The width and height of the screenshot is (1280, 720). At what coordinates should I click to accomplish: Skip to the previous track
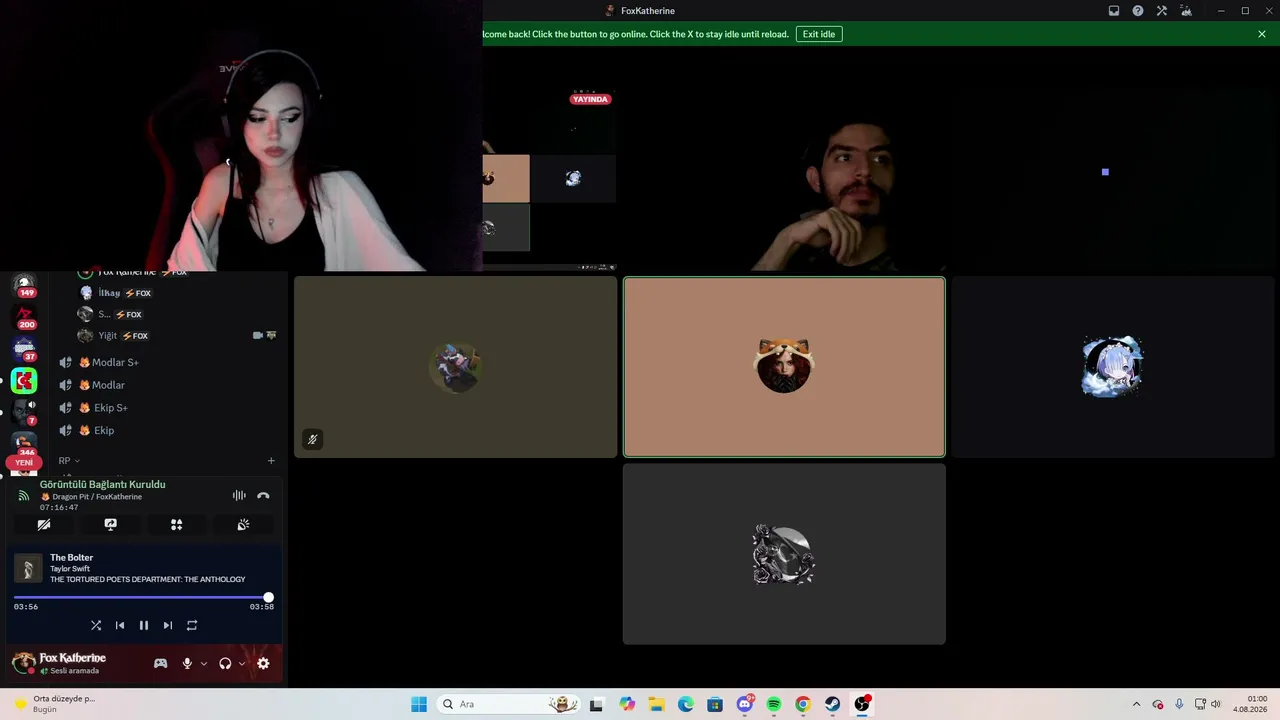(x=120, y=625)
